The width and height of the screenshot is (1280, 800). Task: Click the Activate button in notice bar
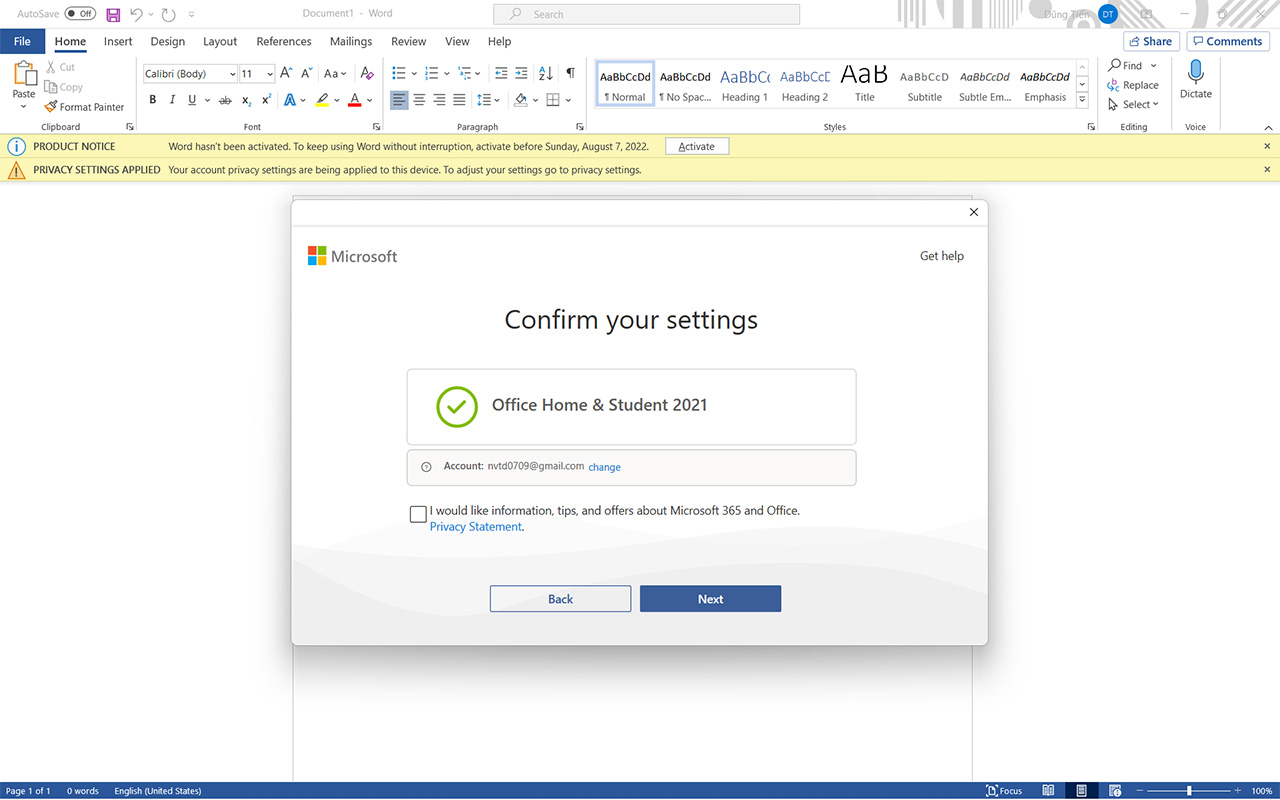[x=697, y=146]
